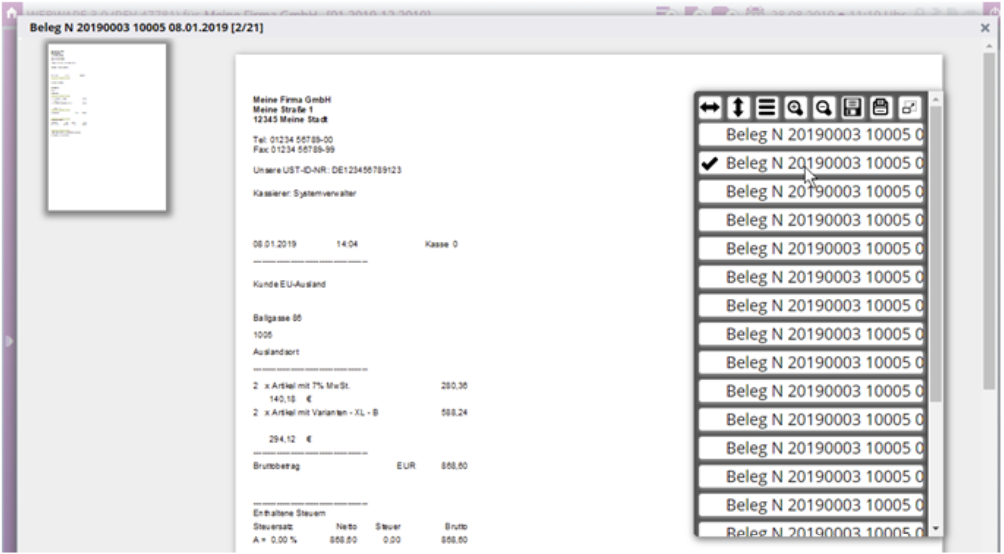Zoom out with the magnifier minus icon

(823, 106)
